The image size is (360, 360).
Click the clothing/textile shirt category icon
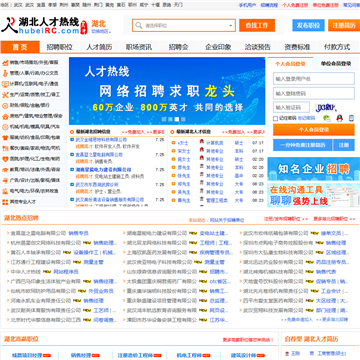point(5,138)
